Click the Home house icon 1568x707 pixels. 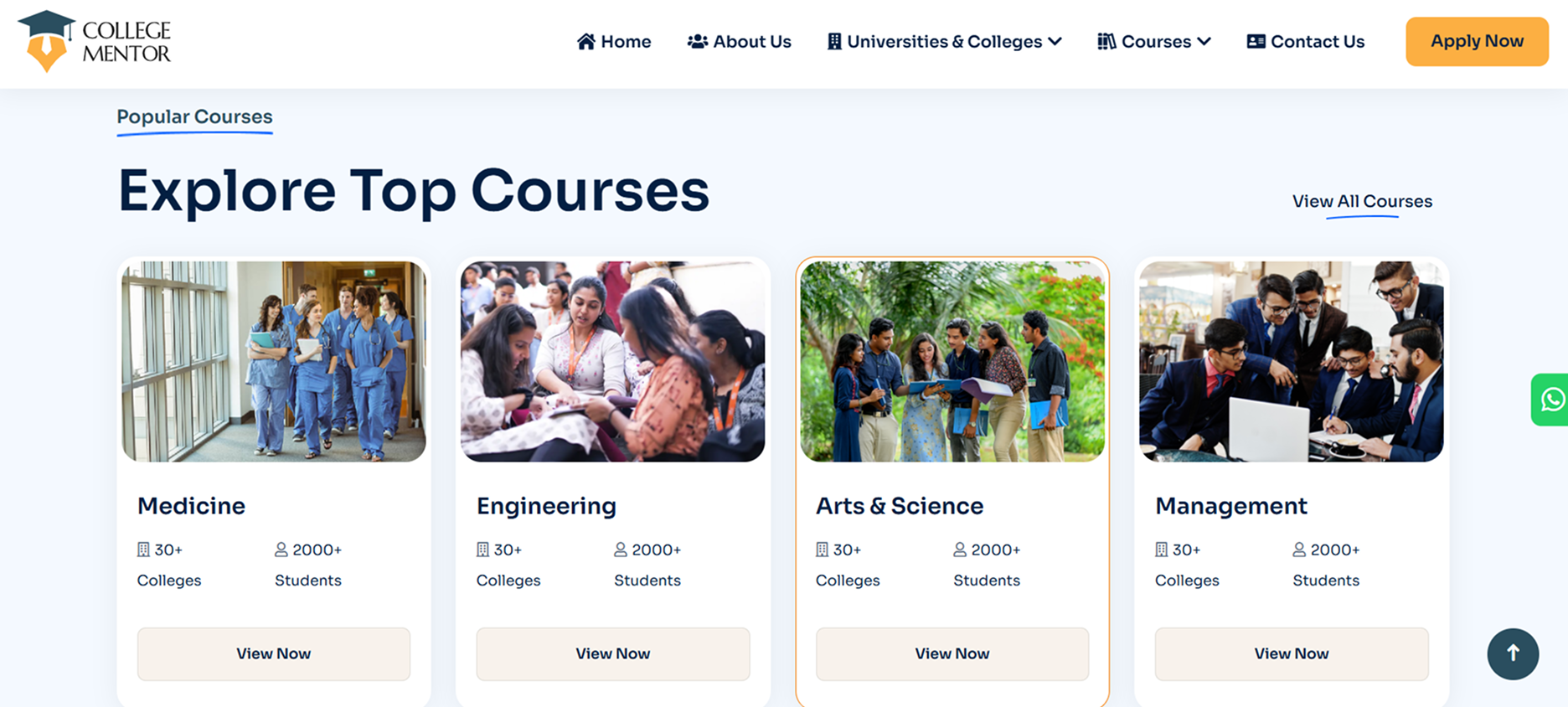tap(586, 42)
